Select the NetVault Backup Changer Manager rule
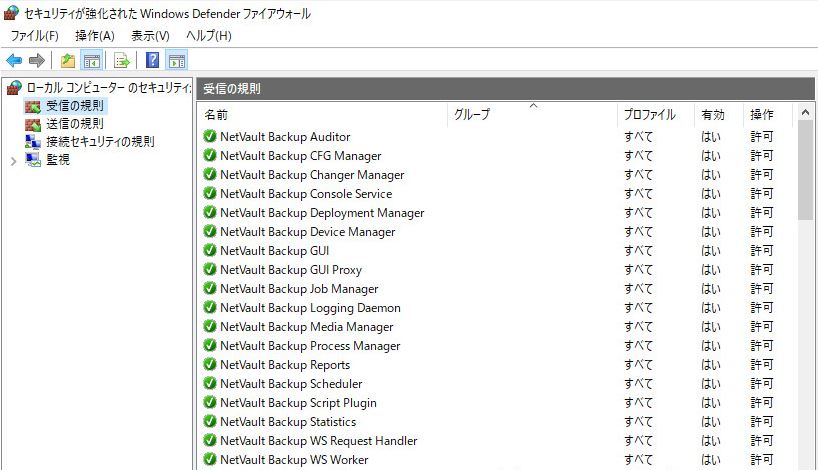Image resolution: width=818 pixels, height=470 pixels. click(x=312, y=175)
